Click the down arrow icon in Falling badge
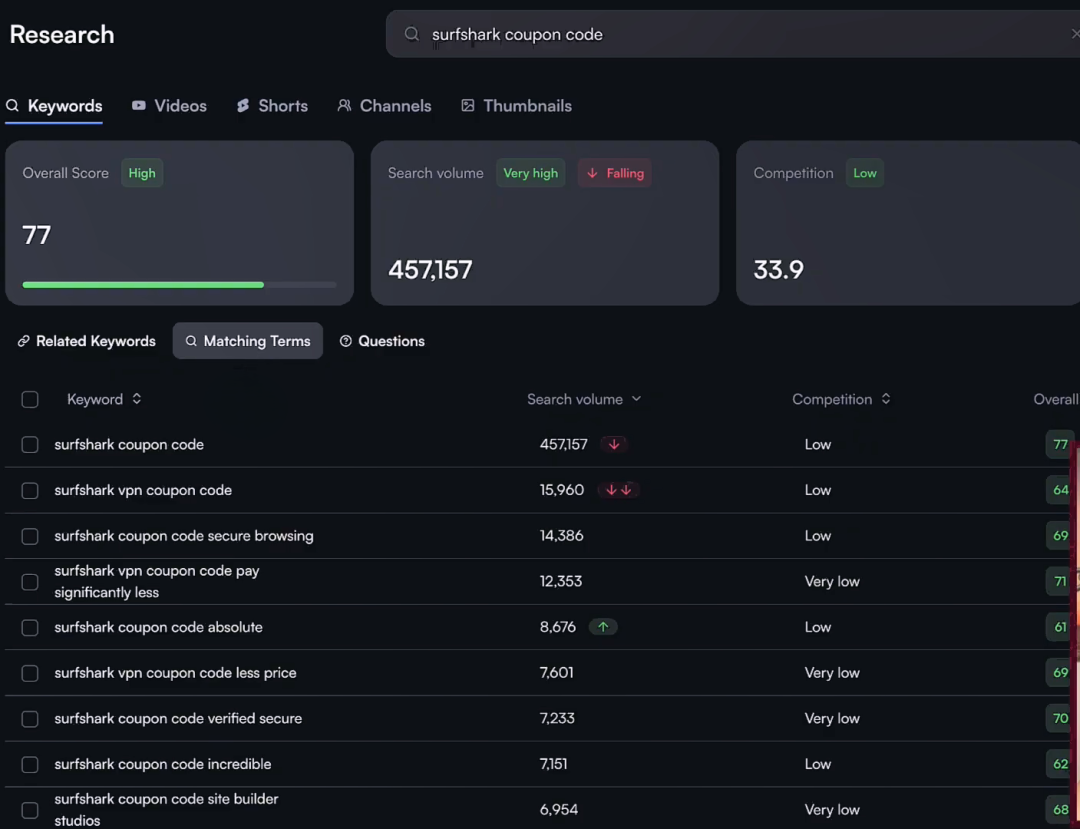 point(592,173)
